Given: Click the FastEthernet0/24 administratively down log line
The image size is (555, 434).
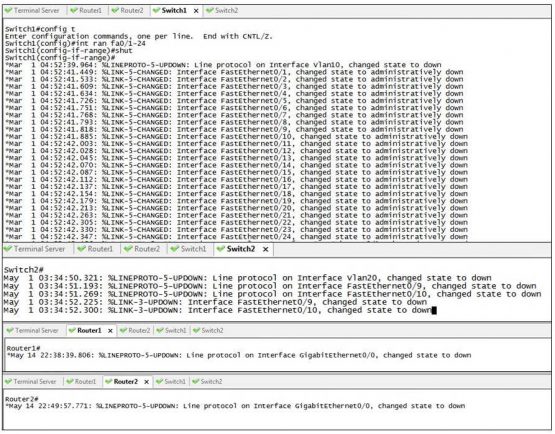Looking at the screenshot, I should [236, 237].
